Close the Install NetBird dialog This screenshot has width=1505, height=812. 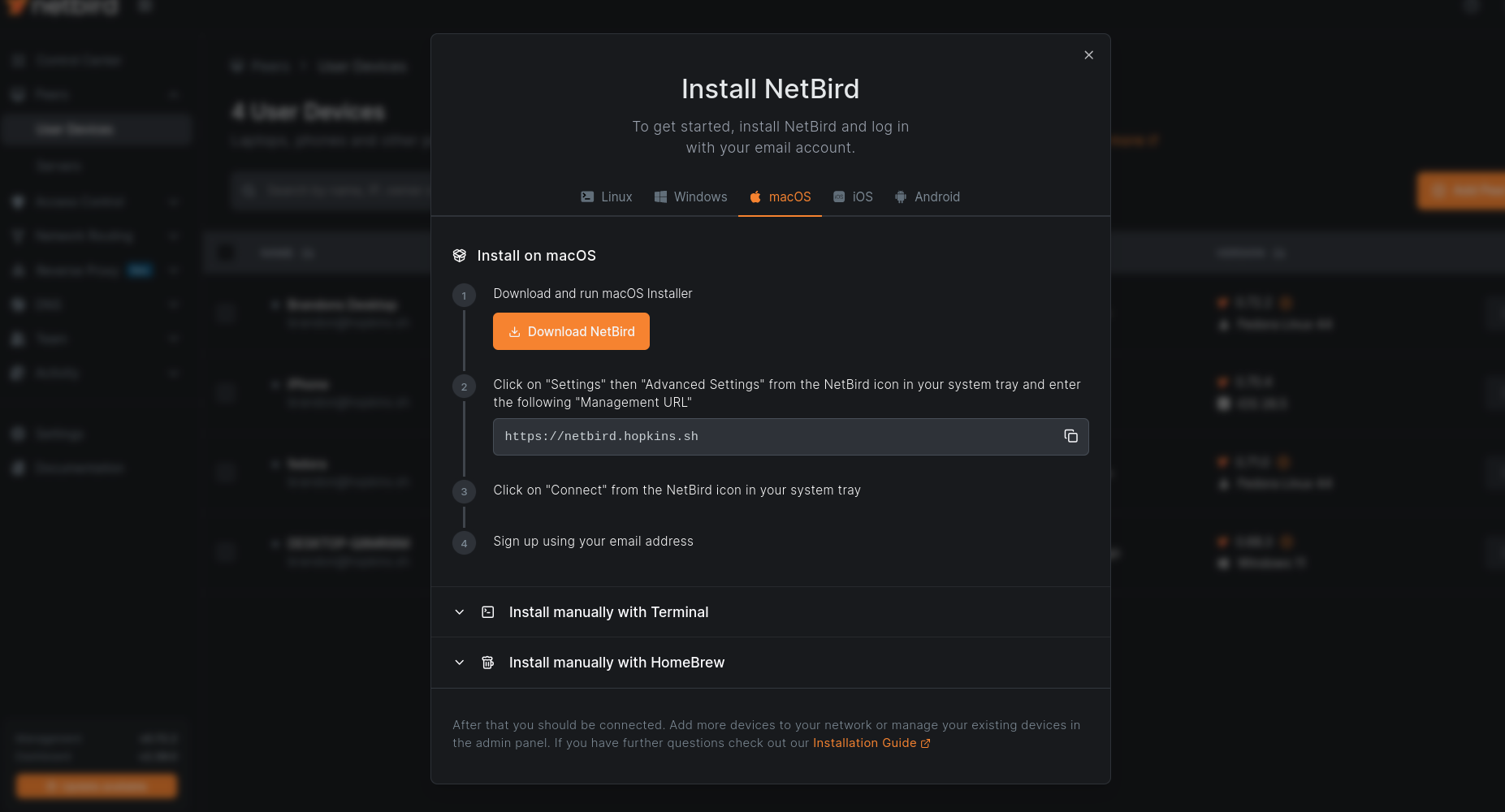[x=1088, y=55]
